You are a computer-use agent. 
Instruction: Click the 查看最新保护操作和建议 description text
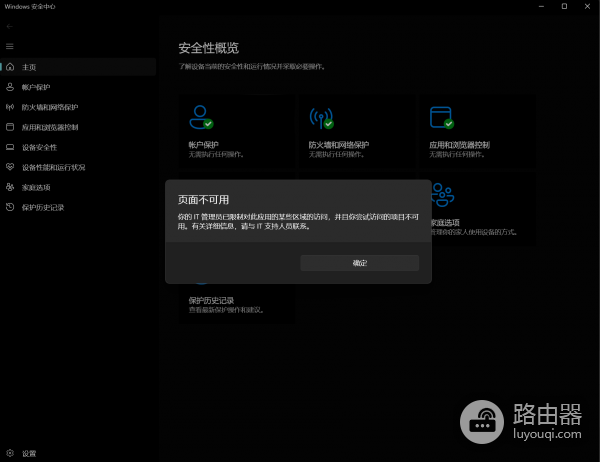point(226,310)
